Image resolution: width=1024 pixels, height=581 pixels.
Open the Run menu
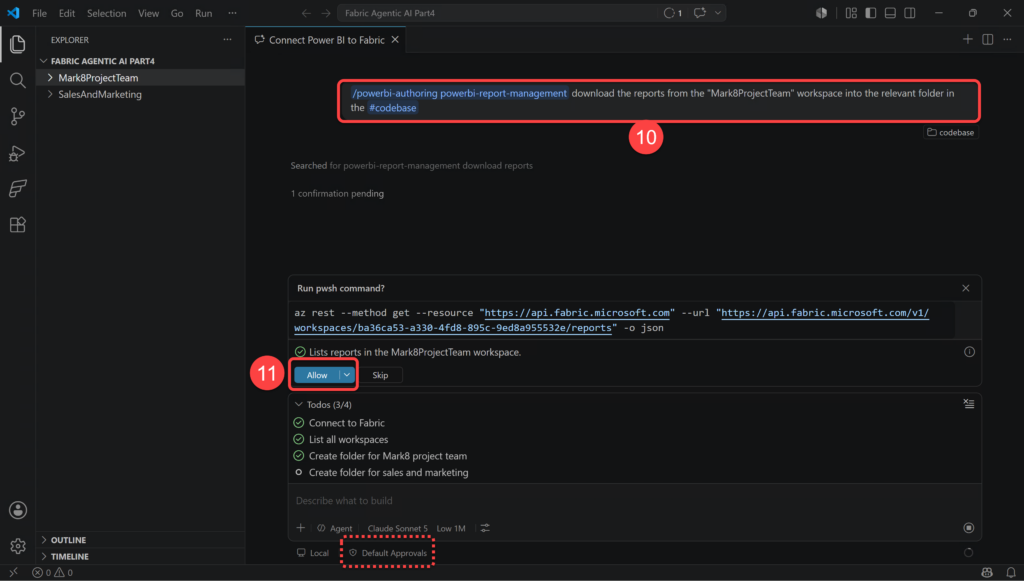click(x=204, y=13)
